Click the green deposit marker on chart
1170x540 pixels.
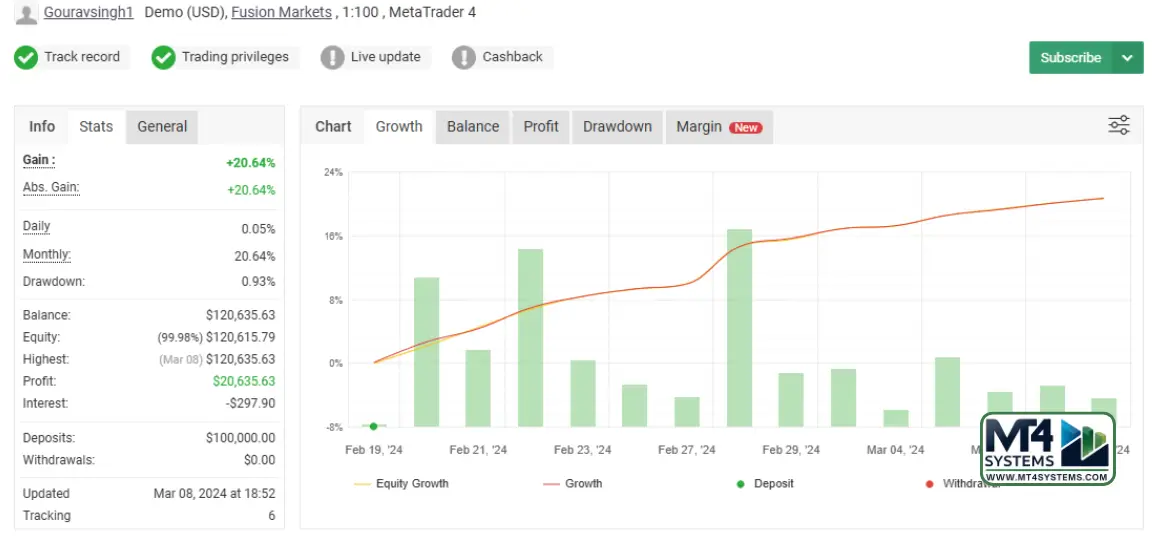[374, 426]
